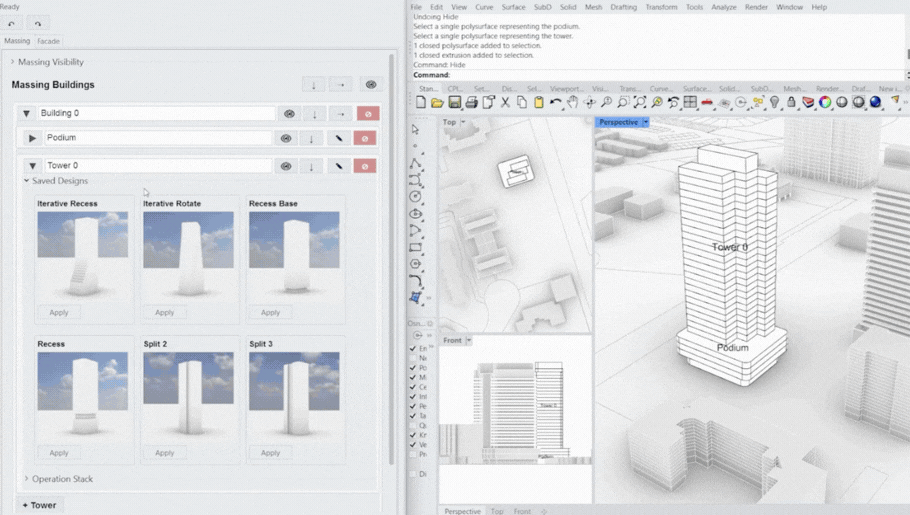This screenshot has height=515, width=910.
Task: Click the redo arrow button above Facade tab
Action: (38, 23)
